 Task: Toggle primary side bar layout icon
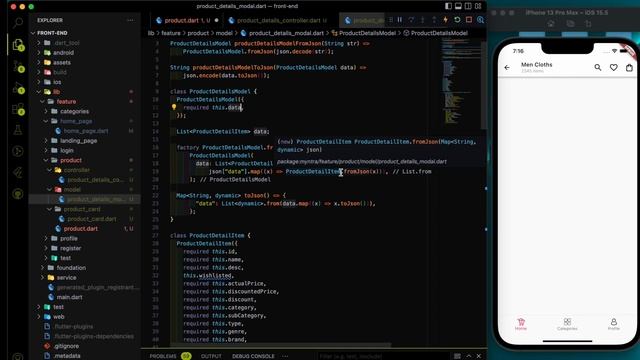coord(449,6)
